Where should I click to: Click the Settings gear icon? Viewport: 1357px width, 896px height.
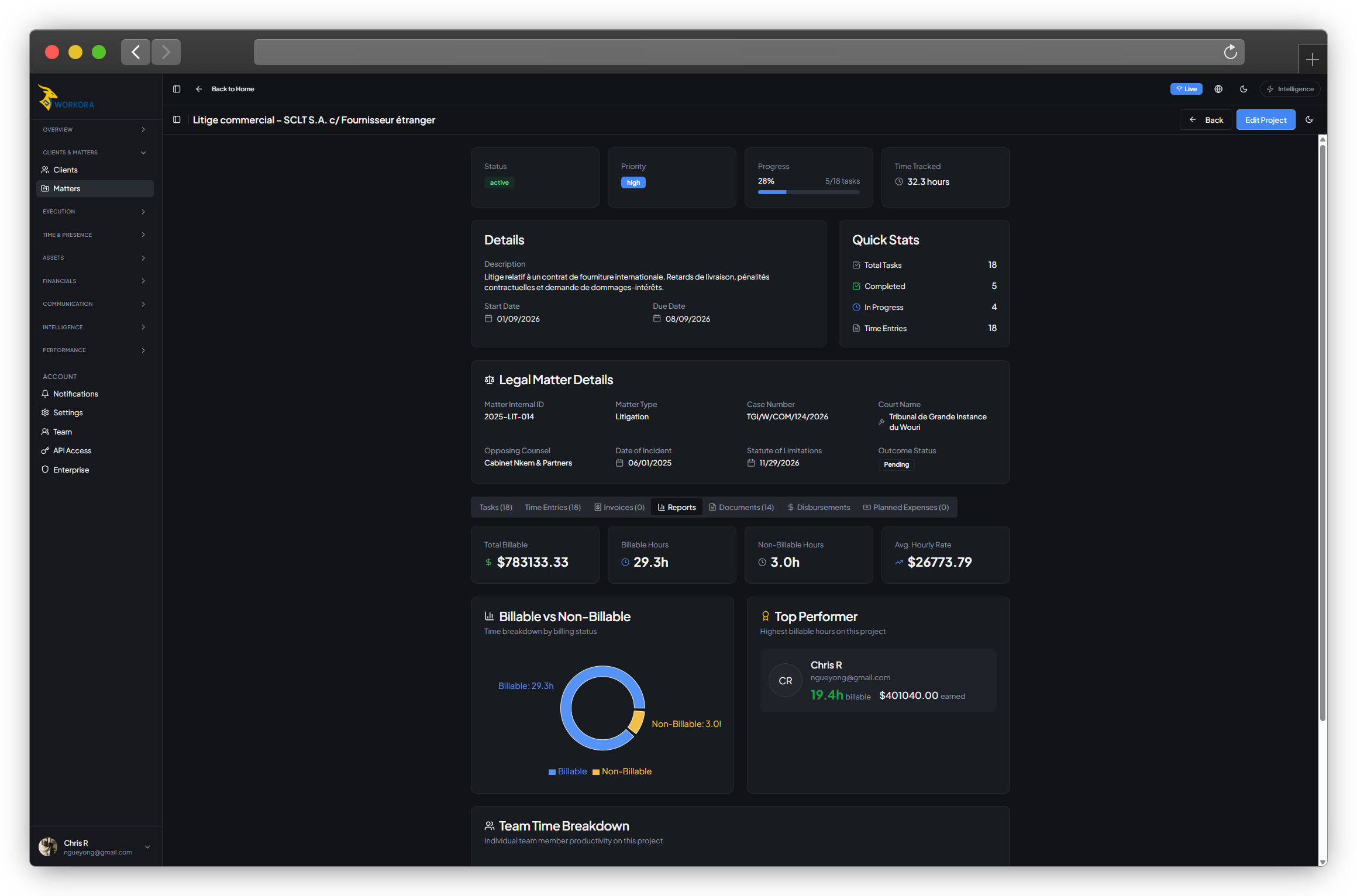coord(46,412)
